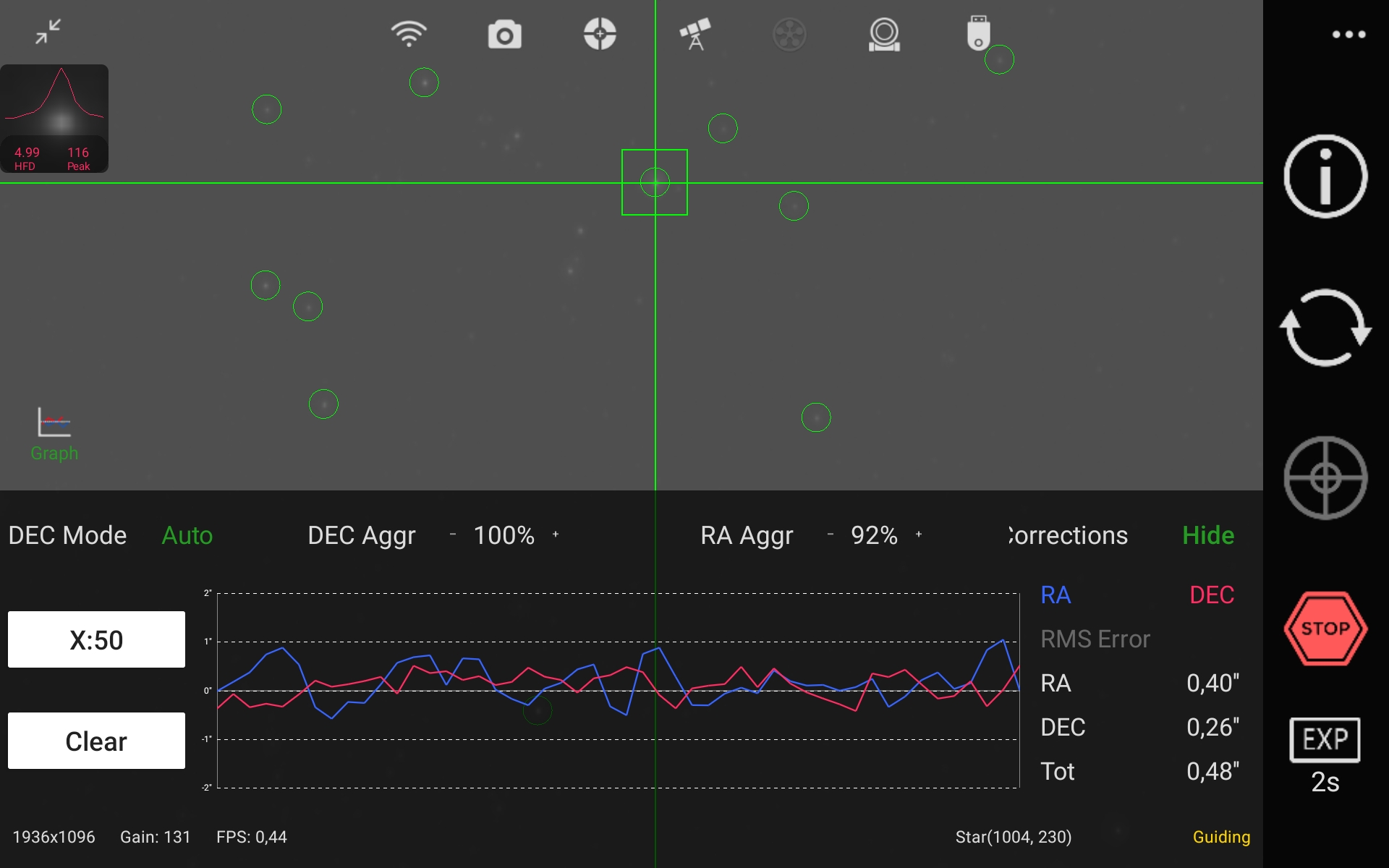Click the 4.99 HFD value
The image size is (1389, 868).
click(27, 153)
